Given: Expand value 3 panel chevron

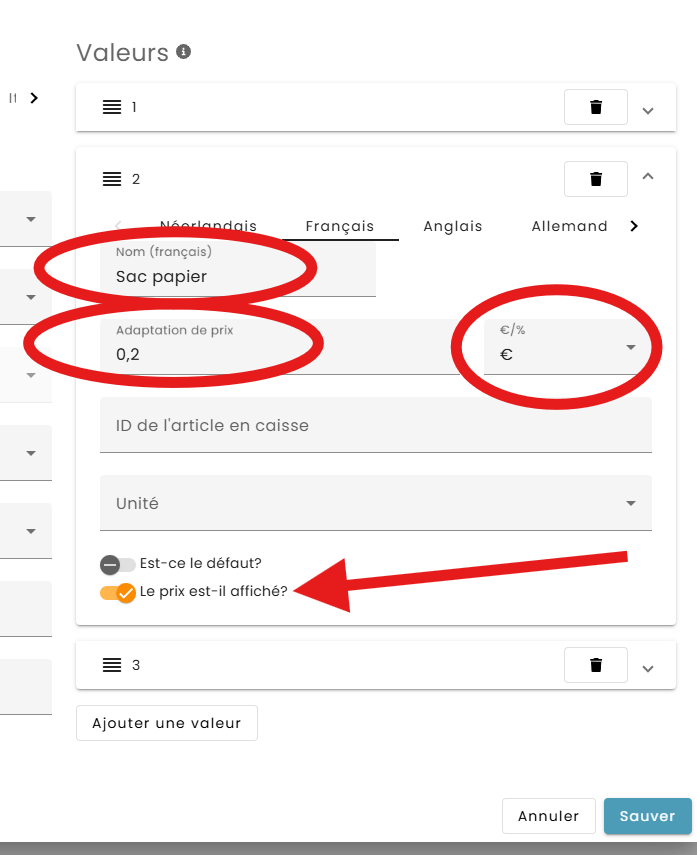Looking at the screenshot, I should tap(648, 669).
